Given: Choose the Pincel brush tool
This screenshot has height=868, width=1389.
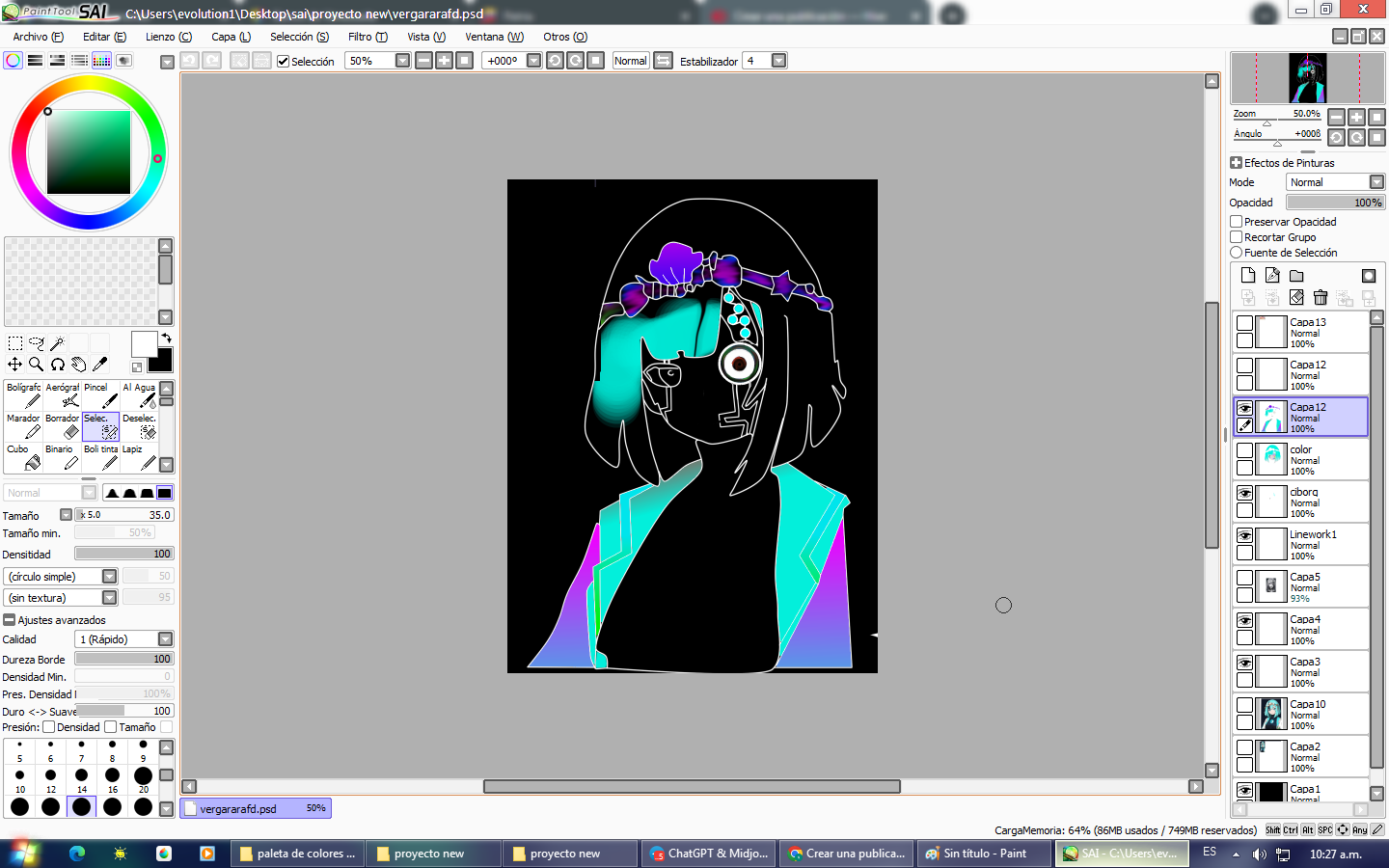Looking at the screenshot, I should 101,395.
